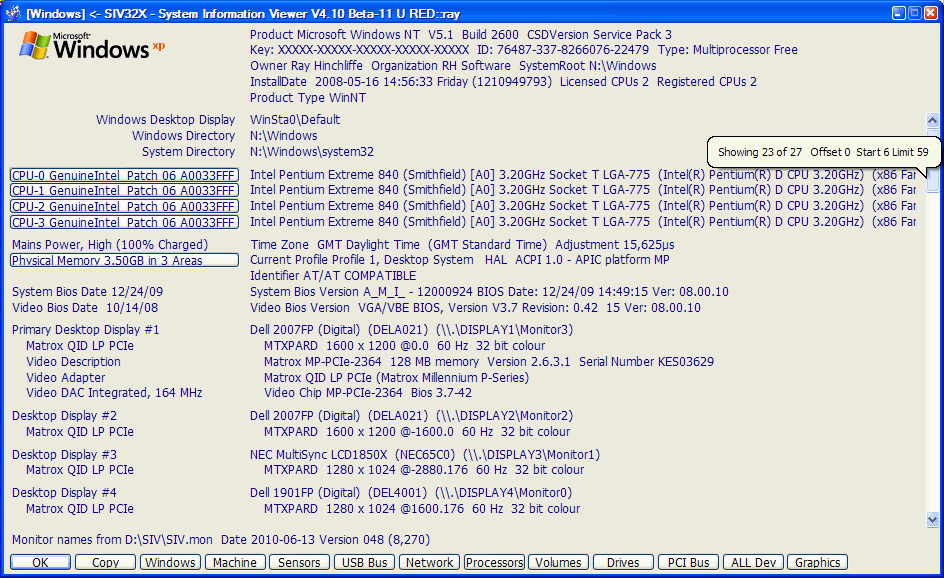Open the Windows info page button
This screenshot has width=944, height=578.
170,562
